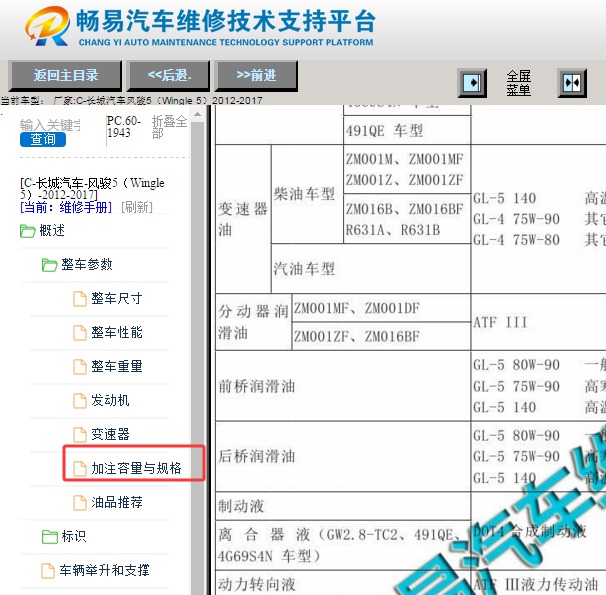Viewport: 606px width, 595px height.
Task: Click the 发动机 document icon
Action: [x=80, y=401]
